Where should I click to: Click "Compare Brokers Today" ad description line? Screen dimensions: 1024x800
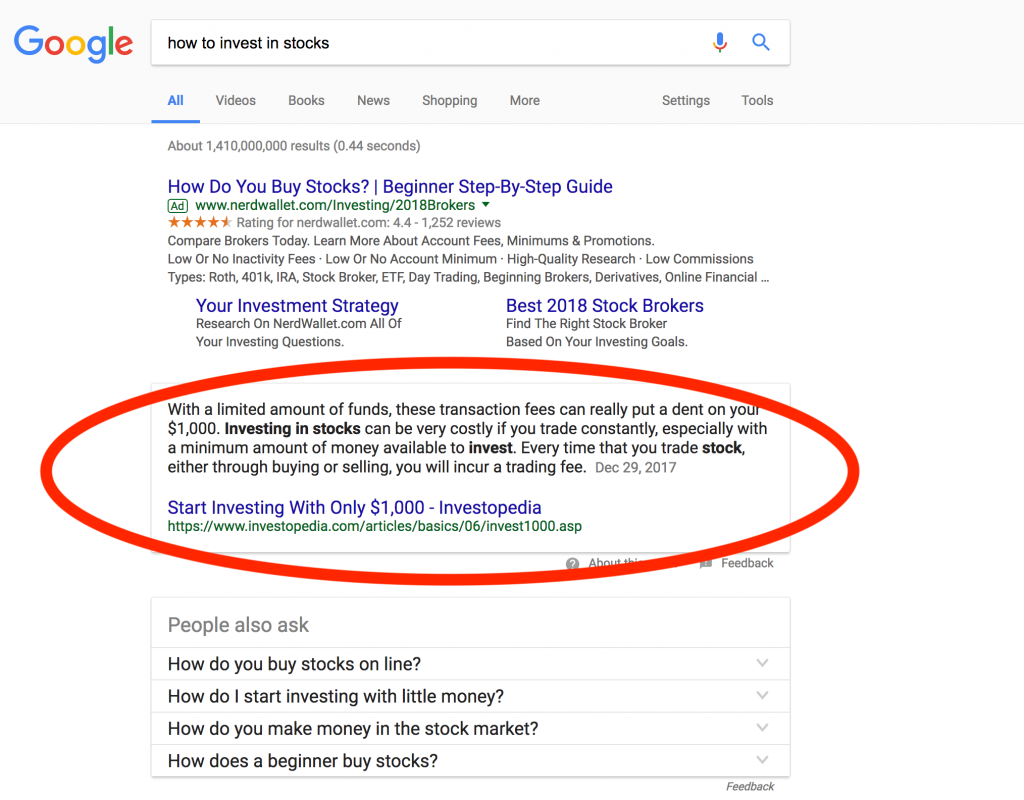[x=411, y=241]
